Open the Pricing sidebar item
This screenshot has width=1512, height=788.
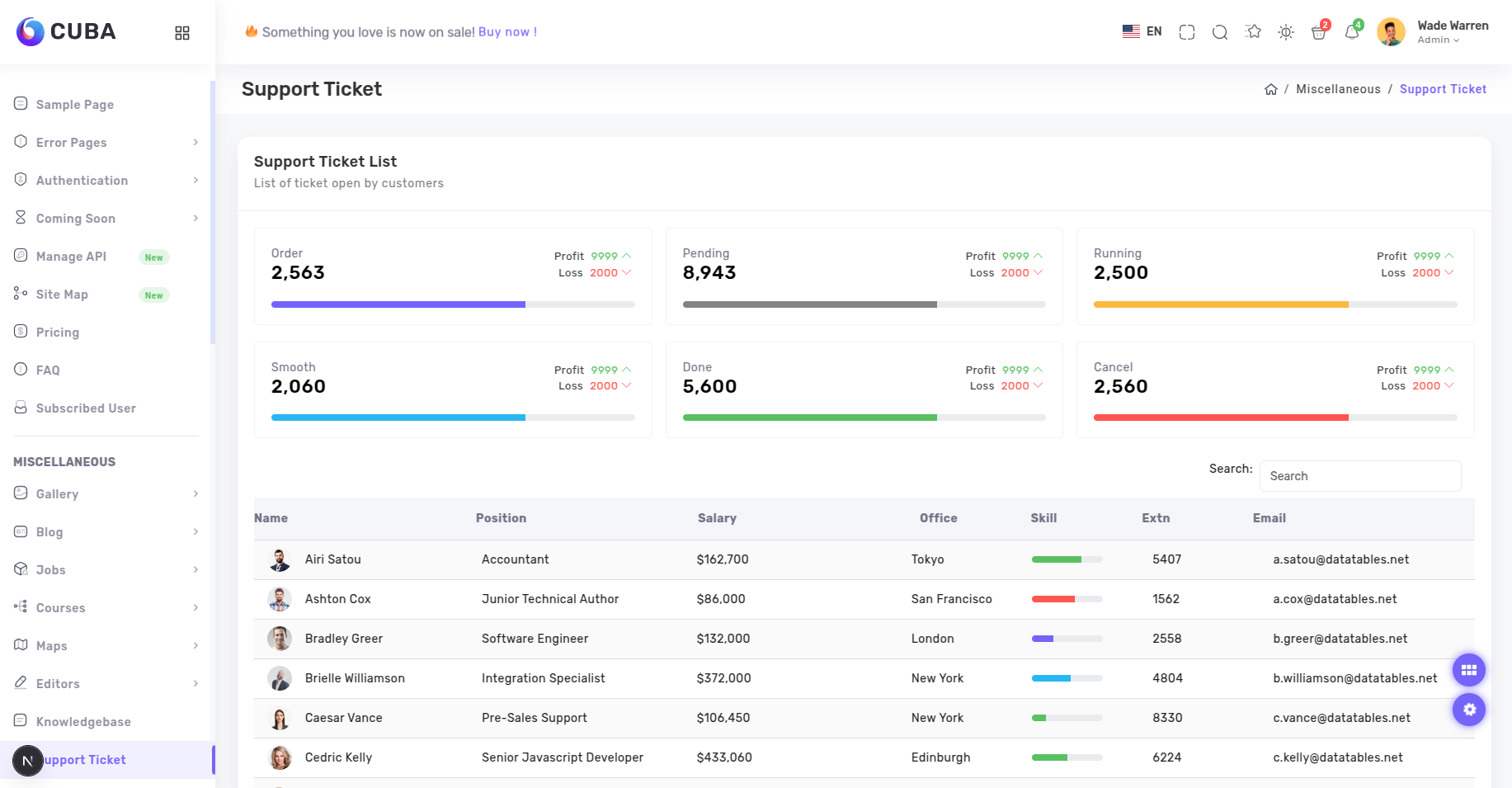coord(58,333)
